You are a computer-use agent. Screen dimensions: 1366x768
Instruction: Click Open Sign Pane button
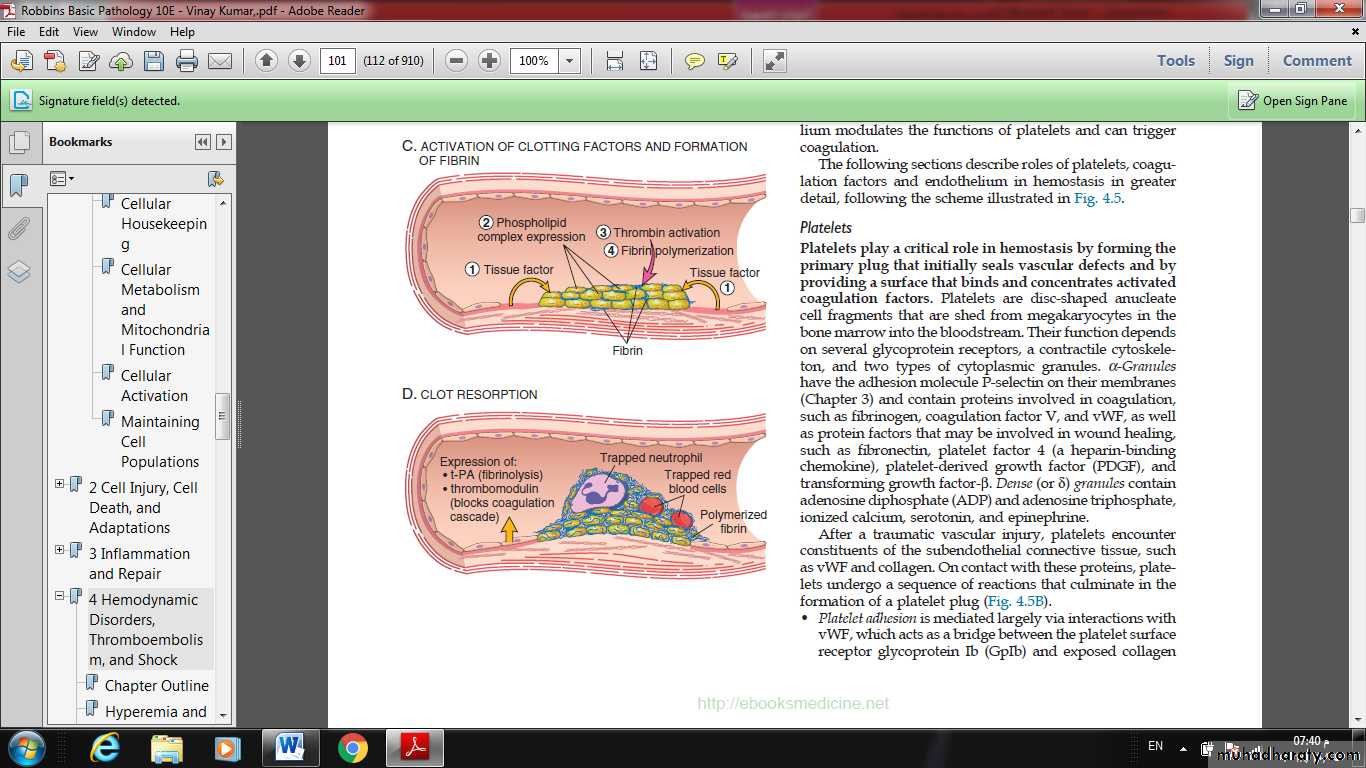pos(1292,100)
